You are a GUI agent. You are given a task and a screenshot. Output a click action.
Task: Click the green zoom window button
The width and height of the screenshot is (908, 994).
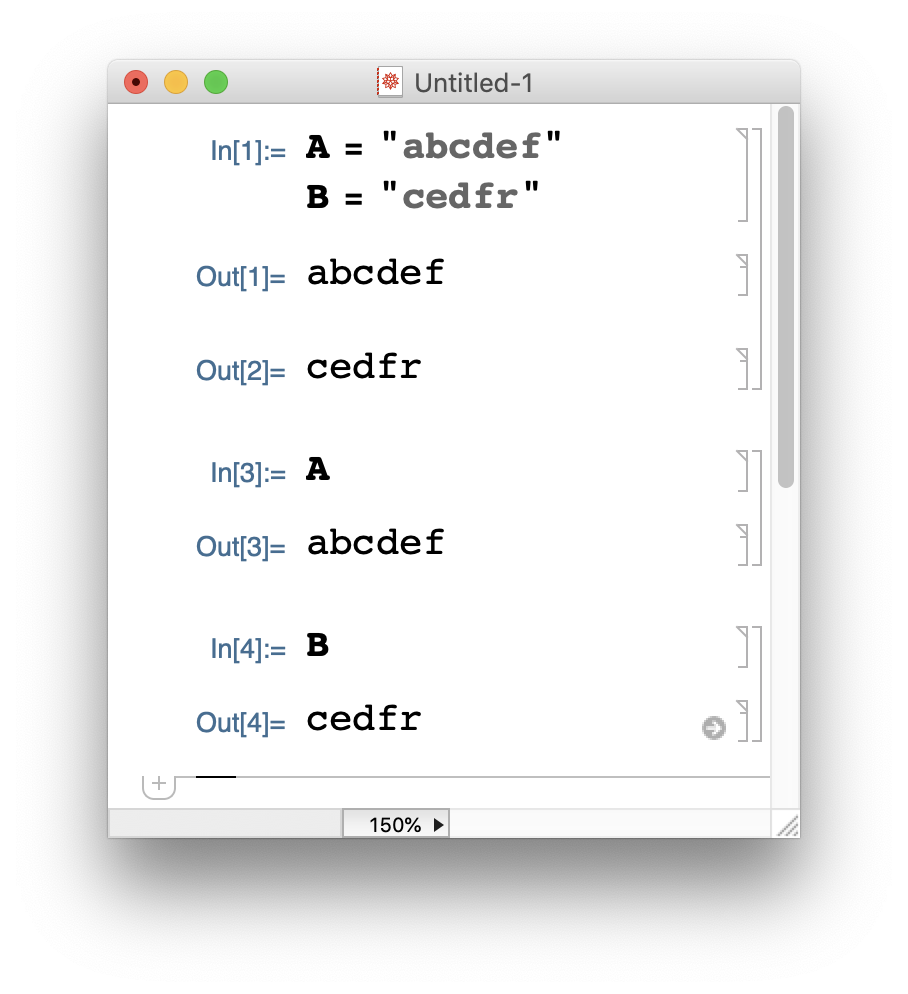point(216,82)
